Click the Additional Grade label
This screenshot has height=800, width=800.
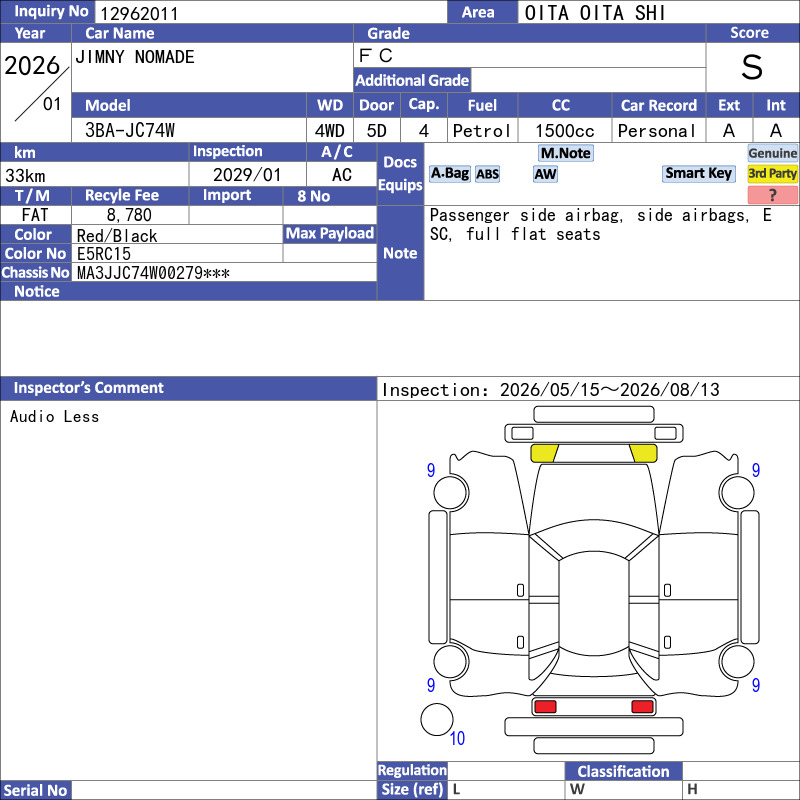(x=412, y=80)
